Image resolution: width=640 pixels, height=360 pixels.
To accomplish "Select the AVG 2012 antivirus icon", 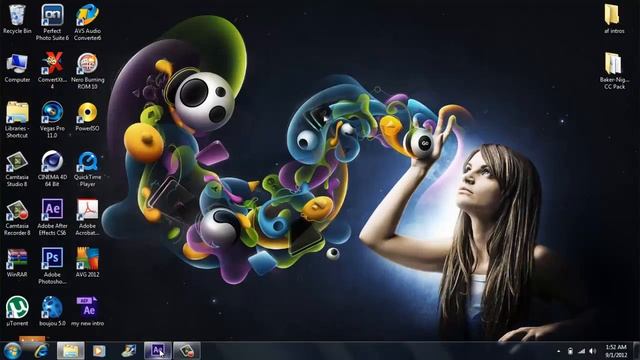I will pyautogui.click(x=87, y=263).
